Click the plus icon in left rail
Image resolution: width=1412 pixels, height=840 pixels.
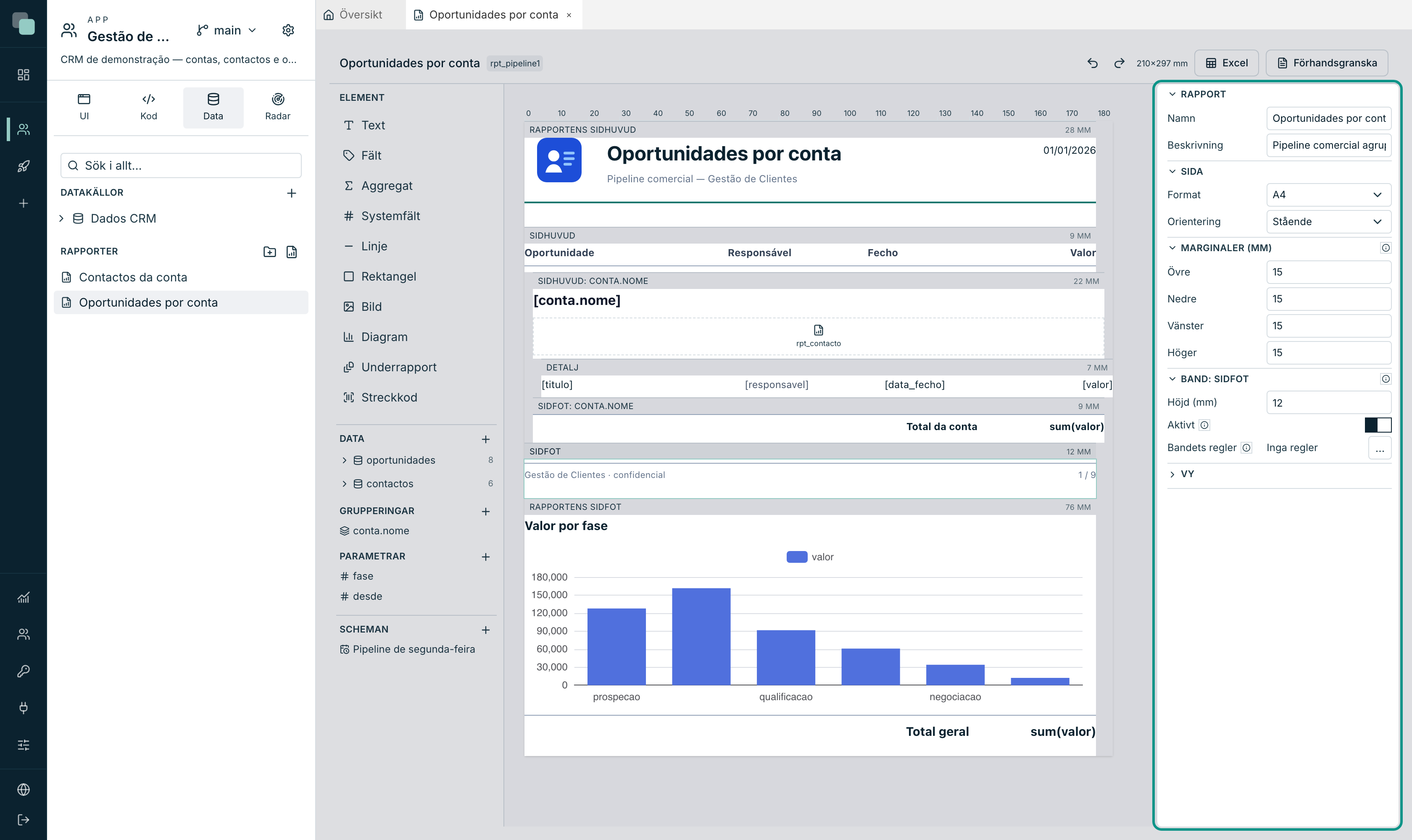[23, 203]
